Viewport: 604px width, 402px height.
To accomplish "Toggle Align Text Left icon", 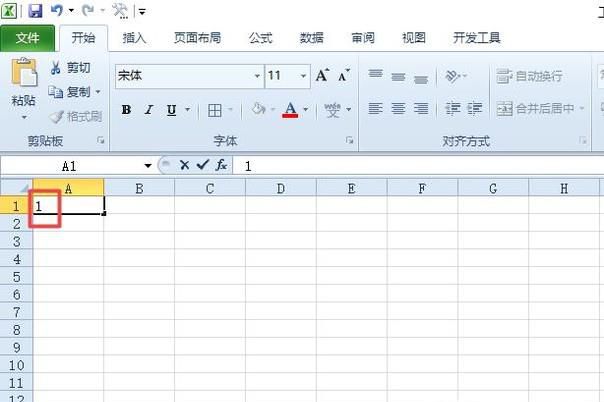I will (x=375, y=109).
